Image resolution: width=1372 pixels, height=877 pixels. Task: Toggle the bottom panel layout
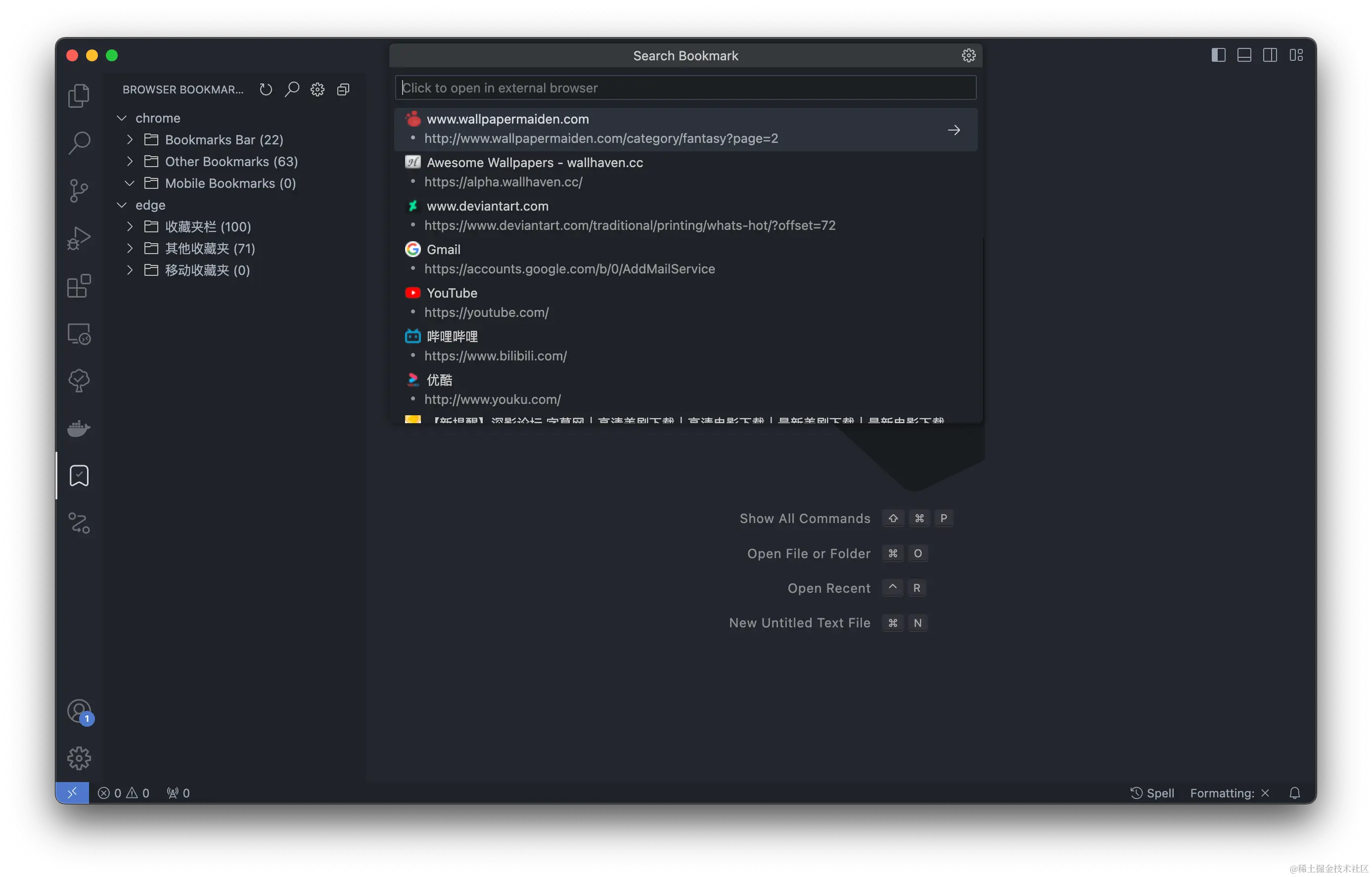coord(1244,55)
